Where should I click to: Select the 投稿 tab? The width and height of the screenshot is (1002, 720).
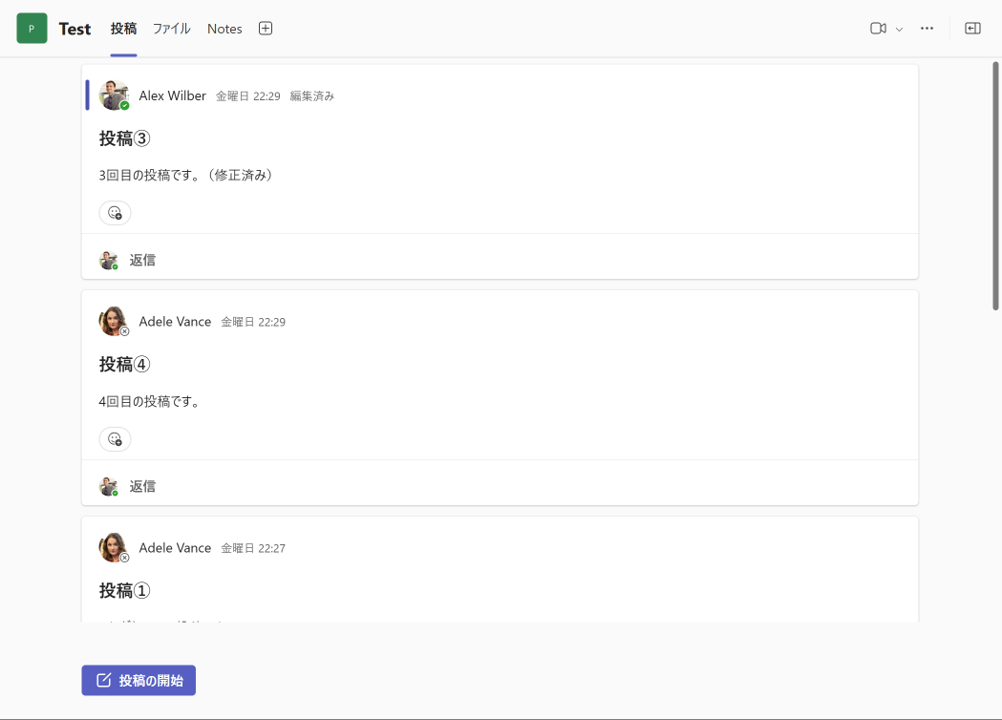click(123, 28)
